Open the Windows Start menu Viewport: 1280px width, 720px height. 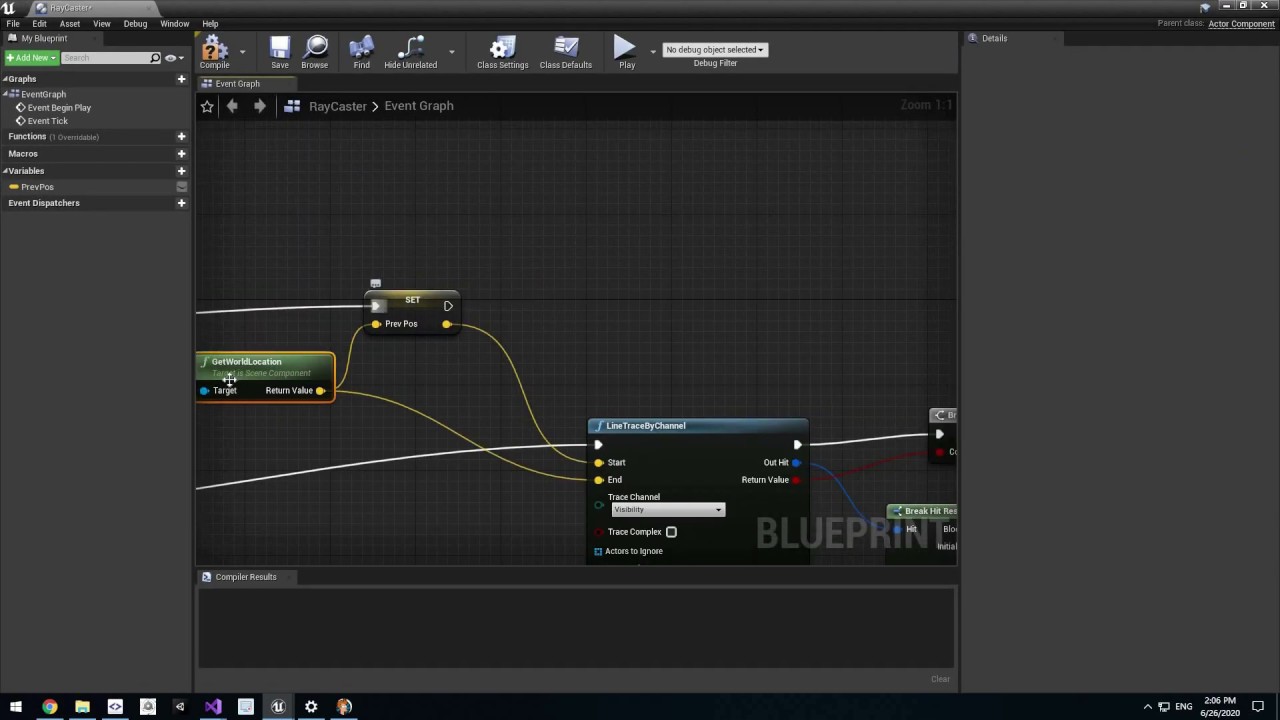[x=16, y=707]
